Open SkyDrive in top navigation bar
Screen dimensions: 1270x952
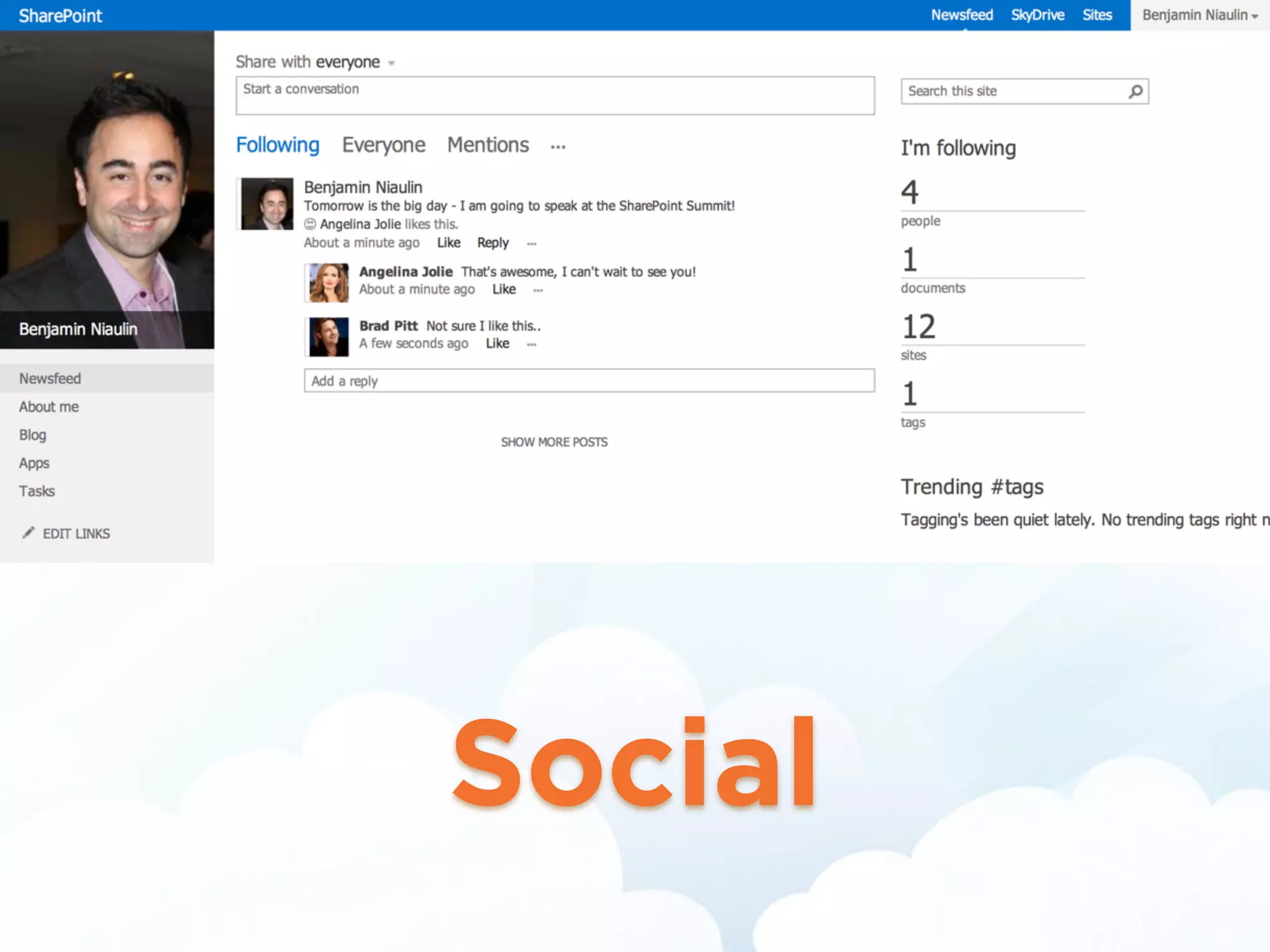pyautogui.click(x=1037, y=15)
